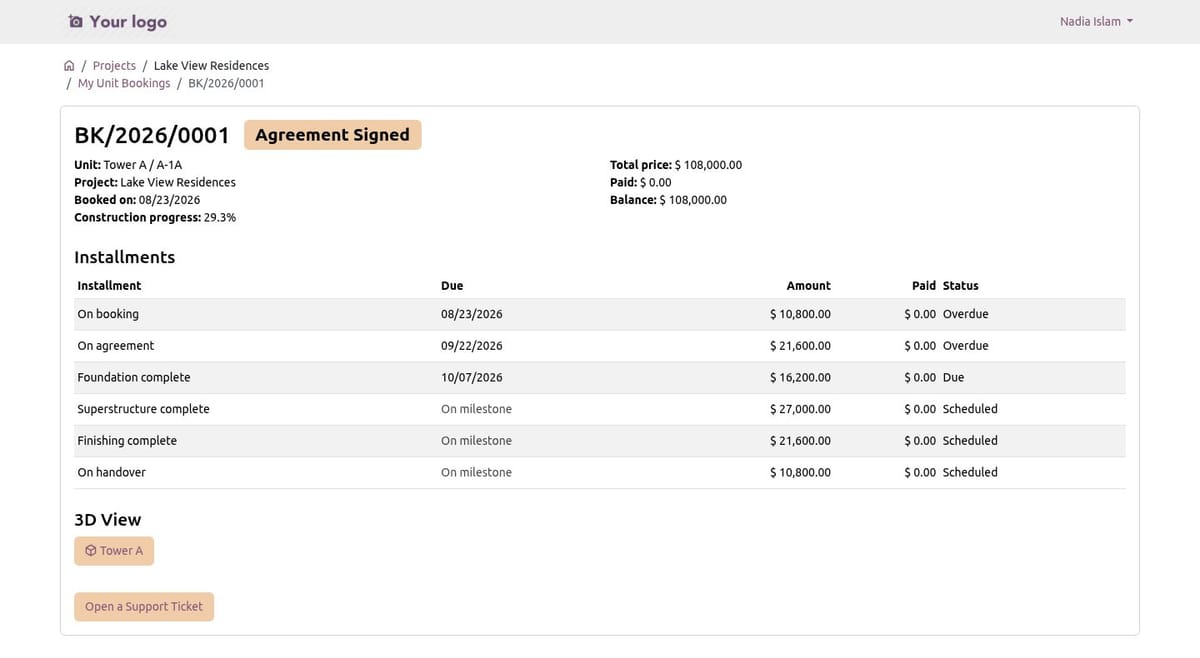Click Overdue status in On agreement row

pos(965,346)
